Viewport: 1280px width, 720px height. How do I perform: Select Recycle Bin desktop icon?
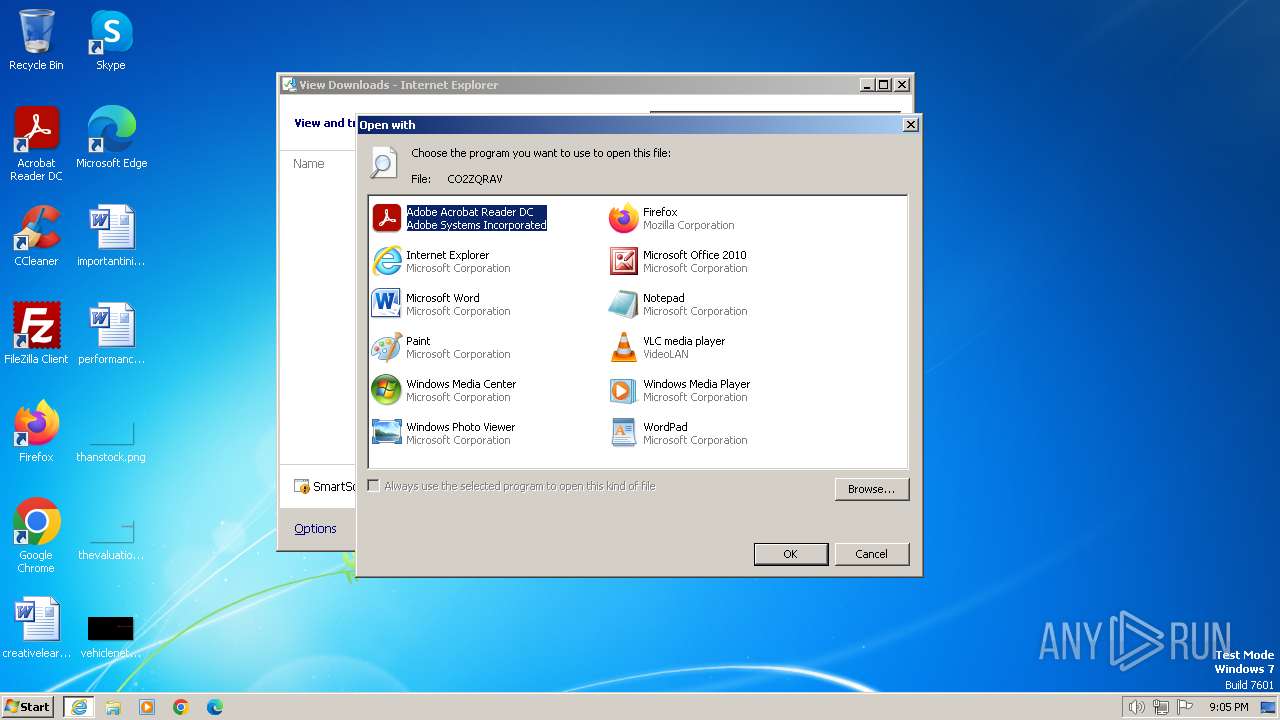click(36, 40)
